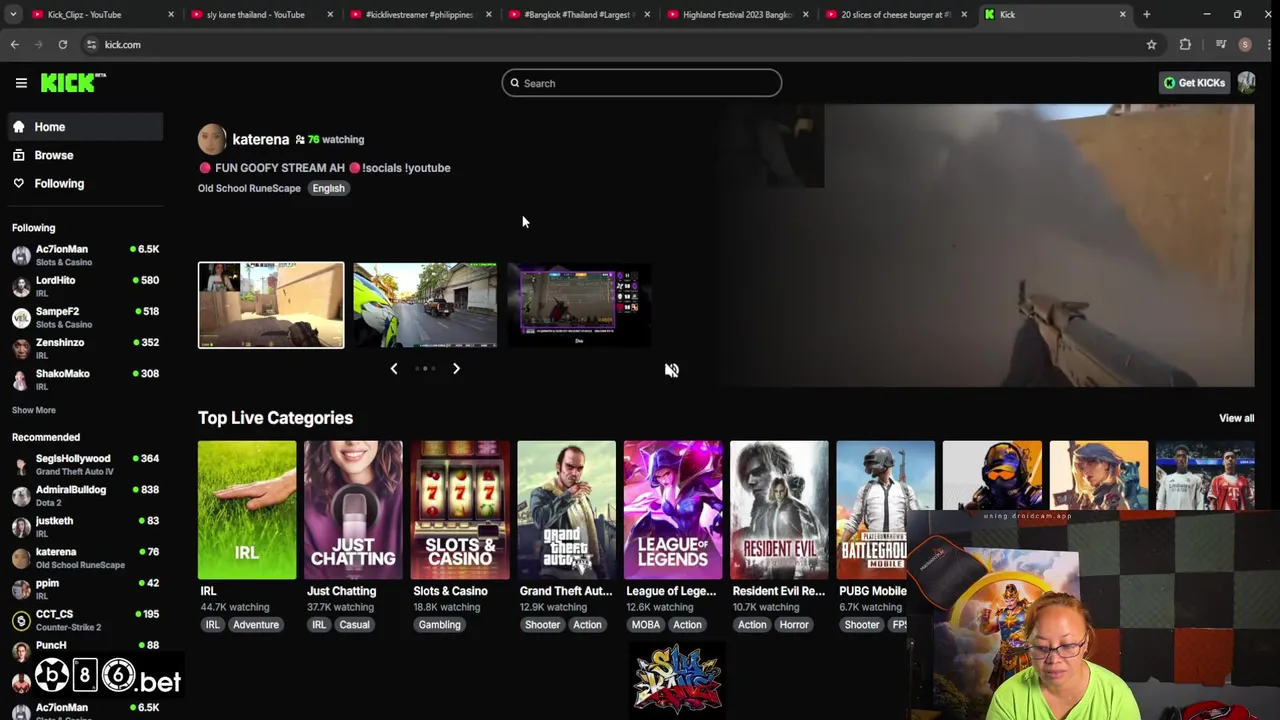The height and width of the screenshot is (720, 1280).
Task: Open katerena streamer avatar
Action: click(212, 139)
